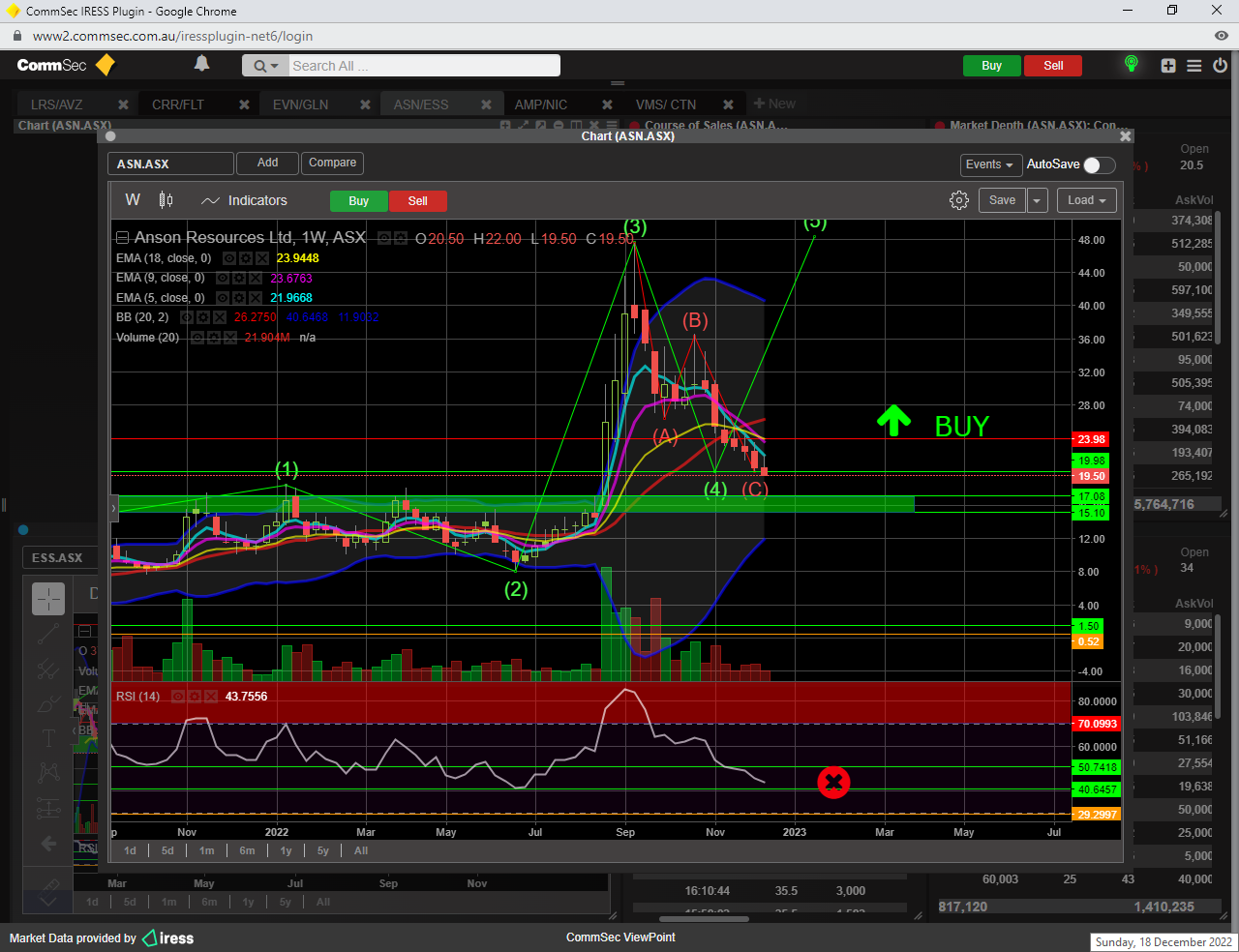
Task: Toggle RSI (14) visibility eye
Action: [177, 697]
